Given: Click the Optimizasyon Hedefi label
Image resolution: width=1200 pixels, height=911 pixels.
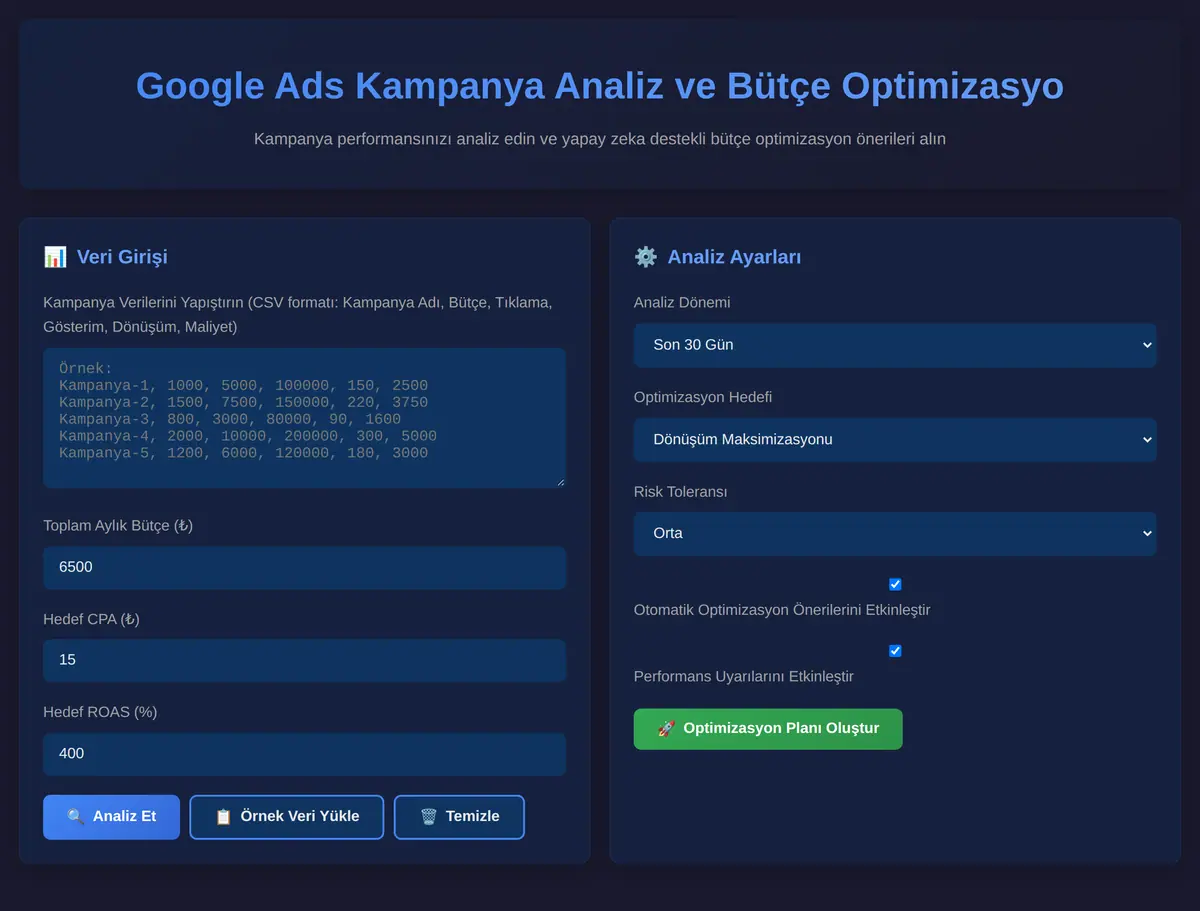Looking at the screenshot, I should pyautogui.click(x=703, y=398).
